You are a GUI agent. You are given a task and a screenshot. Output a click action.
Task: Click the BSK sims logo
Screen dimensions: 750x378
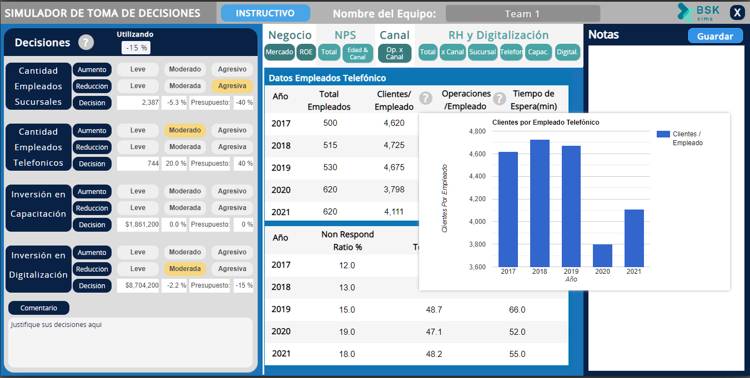pyautogui.click(x=698, y=12)
